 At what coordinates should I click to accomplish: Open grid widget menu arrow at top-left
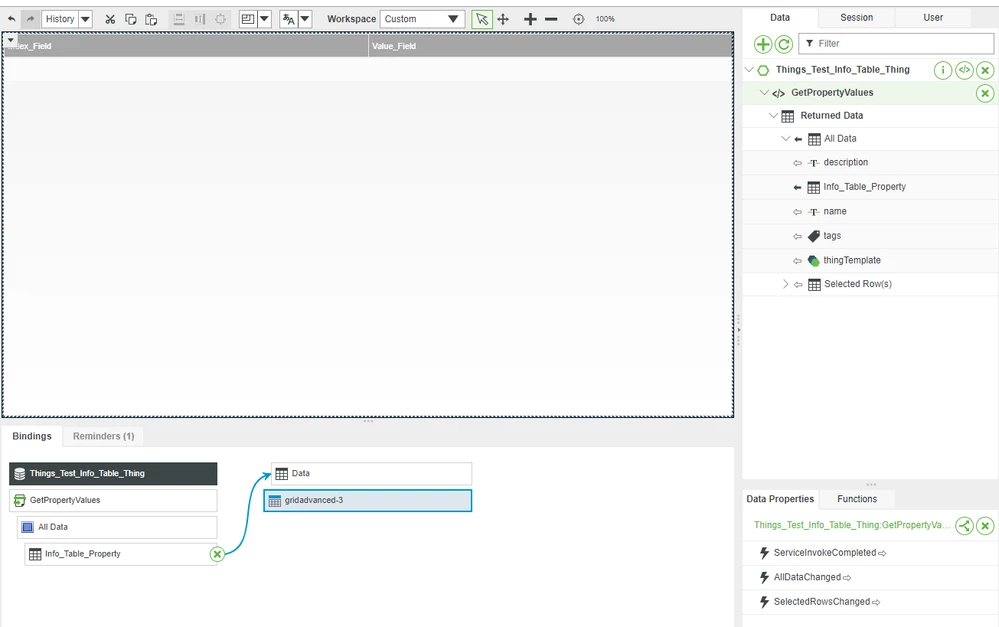click(11, 40)
